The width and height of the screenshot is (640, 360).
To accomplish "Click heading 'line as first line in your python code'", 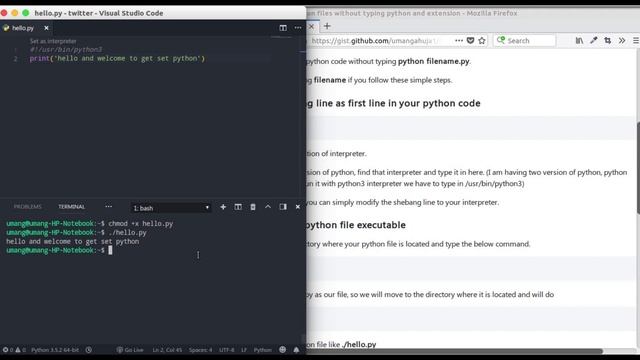I will [398, 103].
